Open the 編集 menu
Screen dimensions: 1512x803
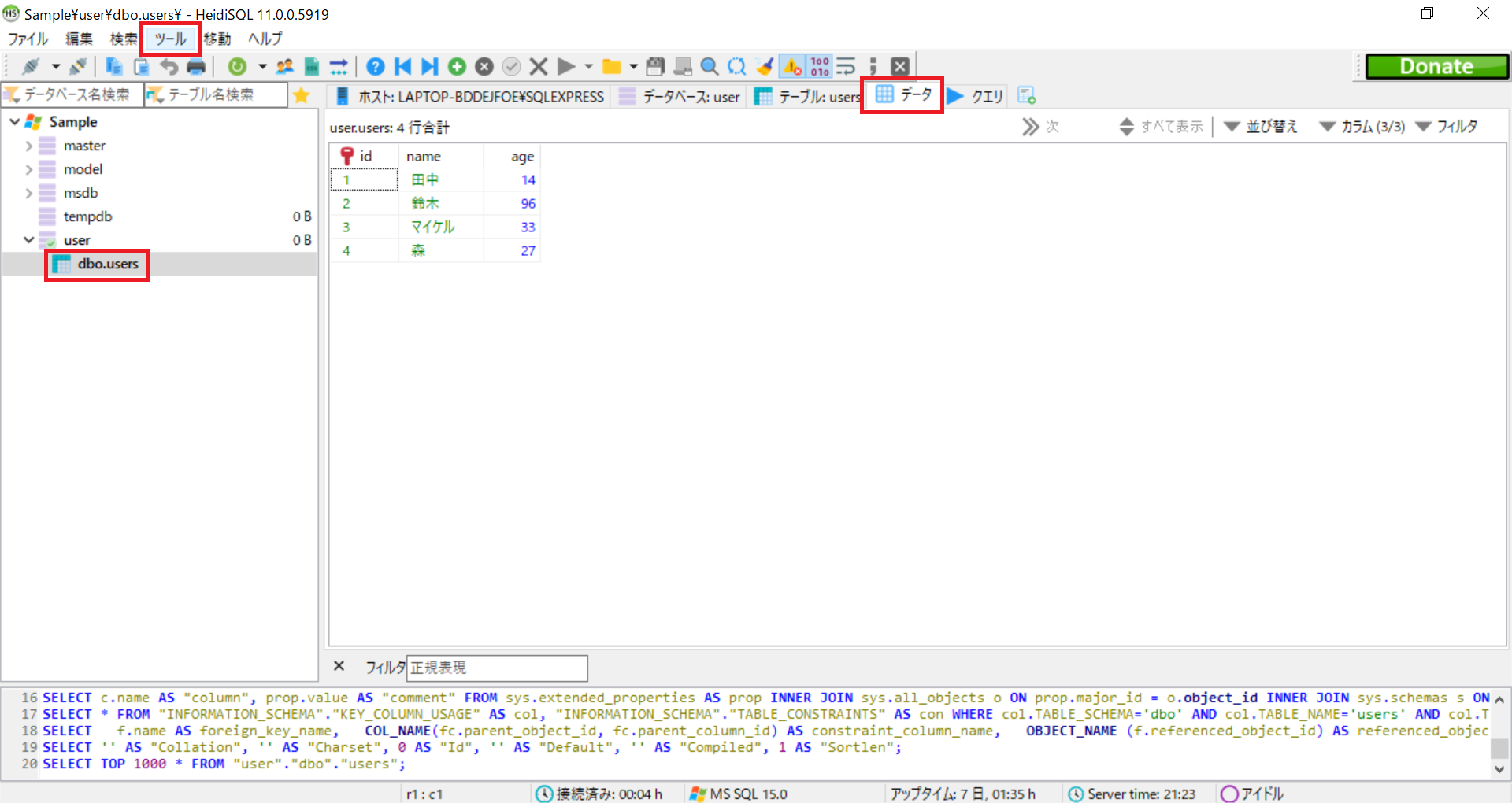79,39
